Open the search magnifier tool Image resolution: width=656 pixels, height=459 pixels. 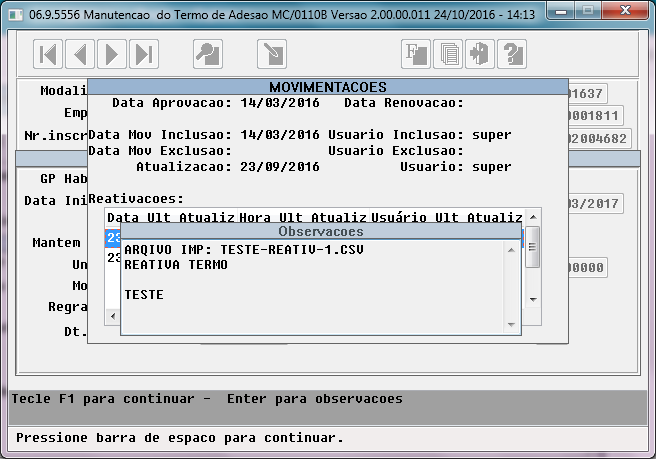point(208,54)
